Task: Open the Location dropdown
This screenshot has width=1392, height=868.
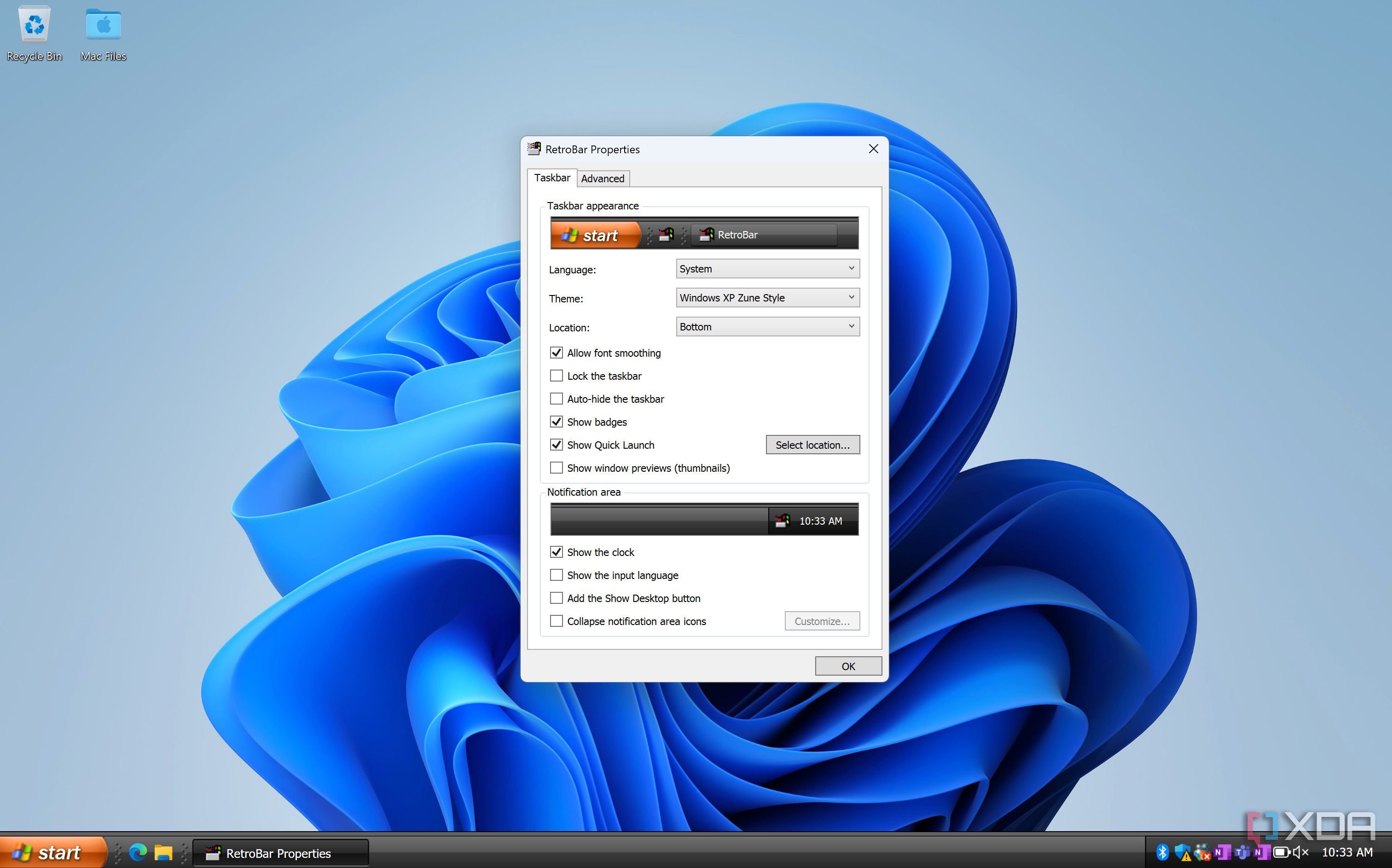Action: pyautogui.click(x=767, y=327)
